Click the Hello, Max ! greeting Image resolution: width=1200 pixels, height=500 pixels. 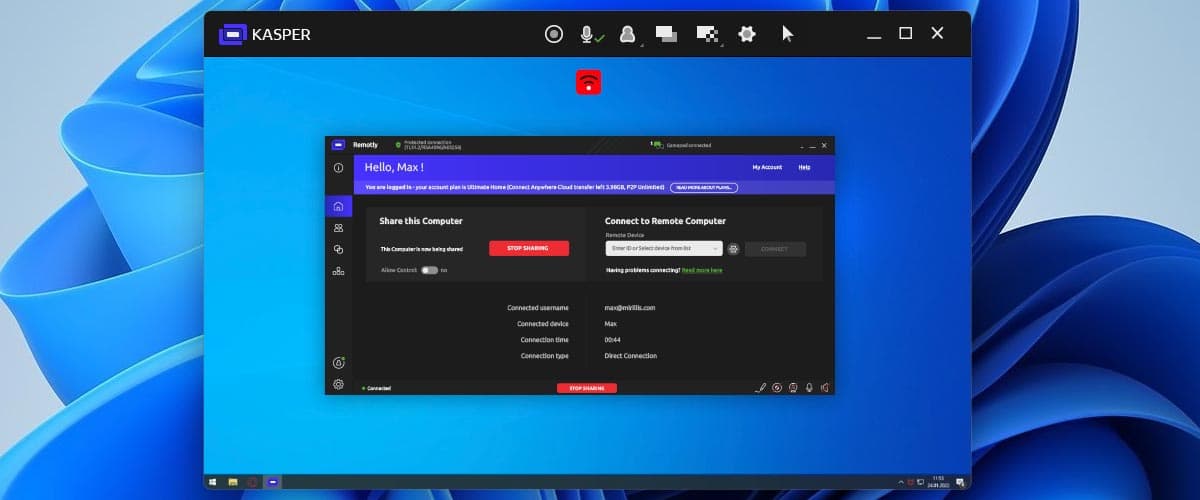(394, 167)
